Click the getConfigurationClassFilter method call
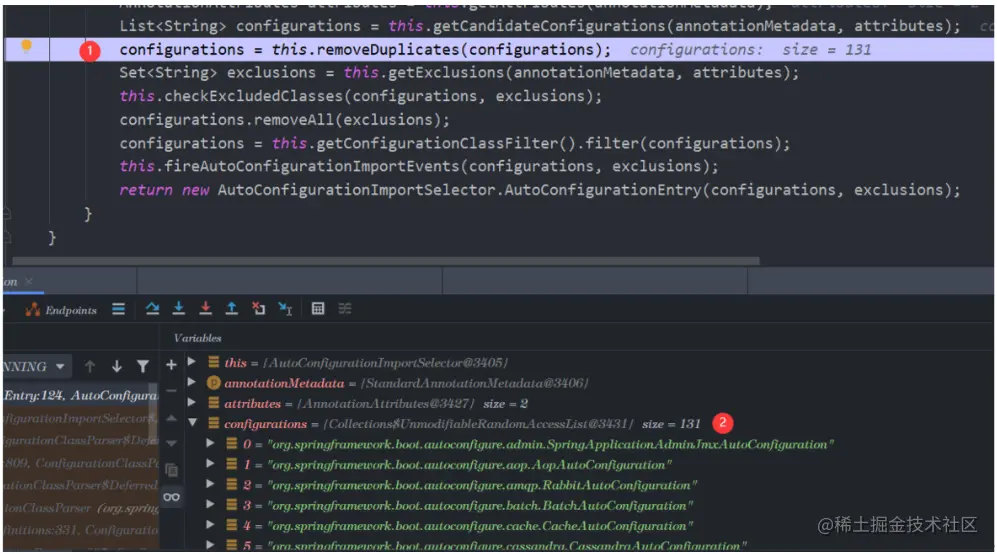 (436, 143)
